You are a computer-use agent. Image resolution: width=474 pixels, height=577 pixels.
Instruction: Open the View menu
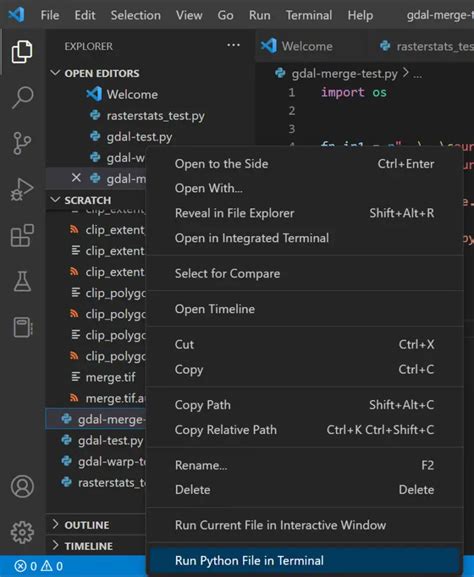[x=189, y=15]
